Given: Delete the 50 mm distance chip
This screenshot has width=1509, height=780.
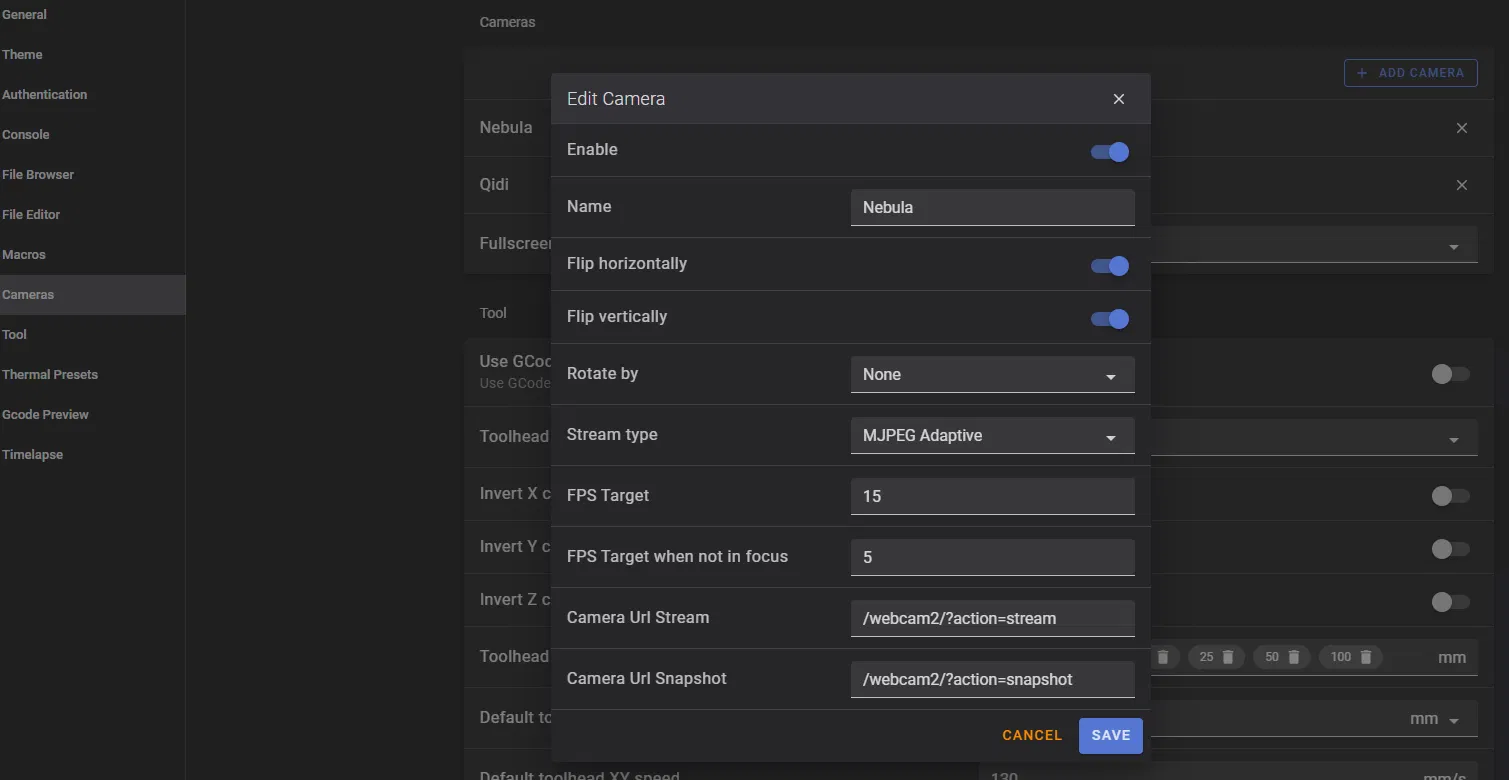Looking at the screenshot, I should [x=1293, y=657].
